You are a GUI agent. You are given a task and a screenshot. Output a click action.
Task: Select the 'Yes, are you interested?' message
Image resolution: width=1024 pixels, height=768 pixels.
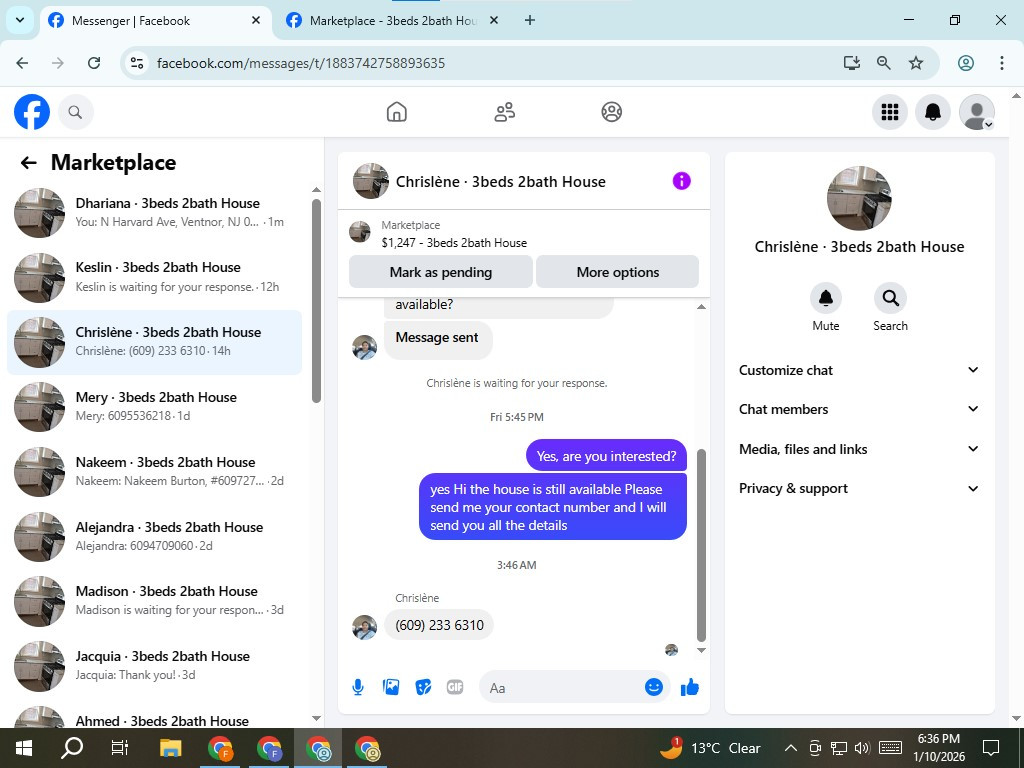click(606, 456)
